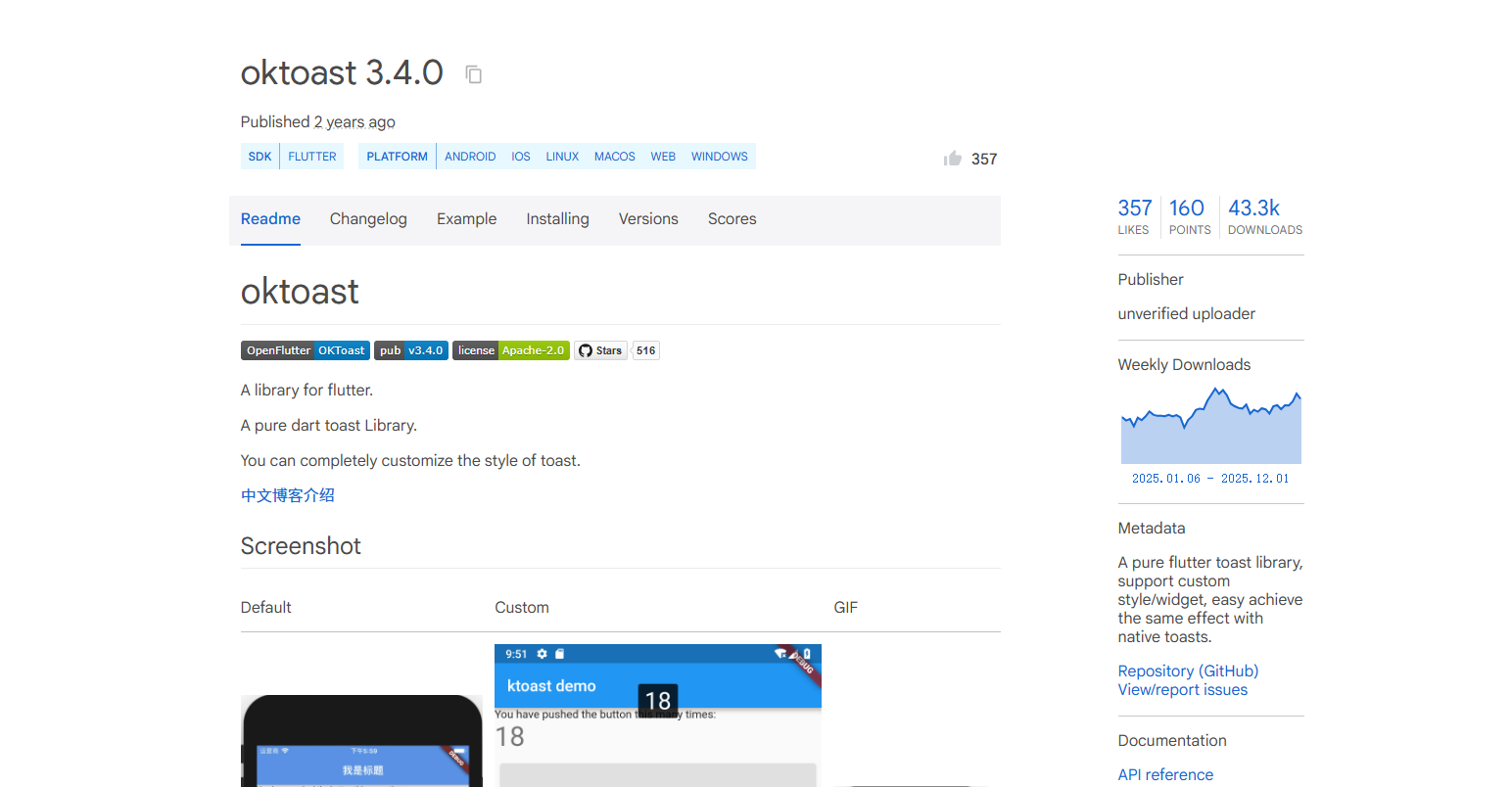Click the 516 stars count badge
Image resolution: width=1512 pixels, height=787 pixels.
(645, 350)
